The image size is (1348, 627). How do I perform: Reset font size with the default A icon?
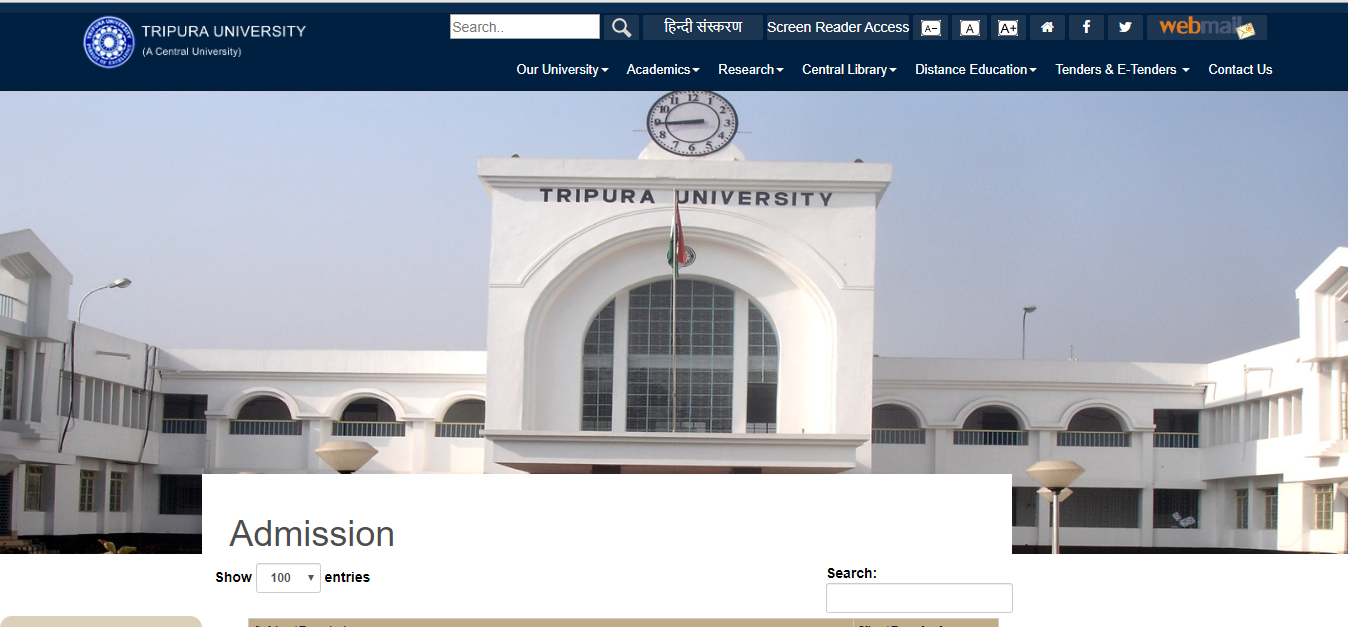tap(969, 27)
